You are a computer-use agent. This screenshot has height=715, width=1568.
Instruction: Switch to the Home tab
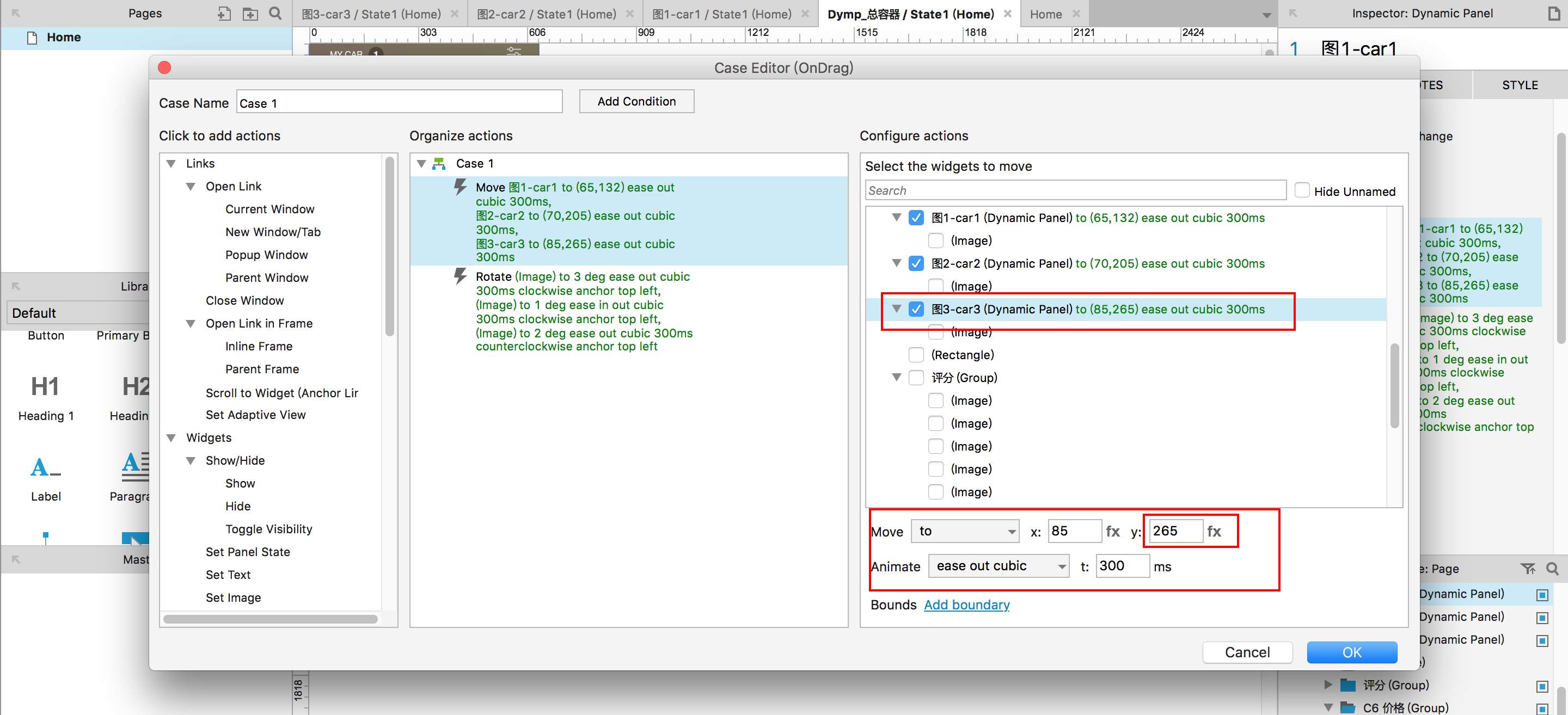pos(1045,14)
